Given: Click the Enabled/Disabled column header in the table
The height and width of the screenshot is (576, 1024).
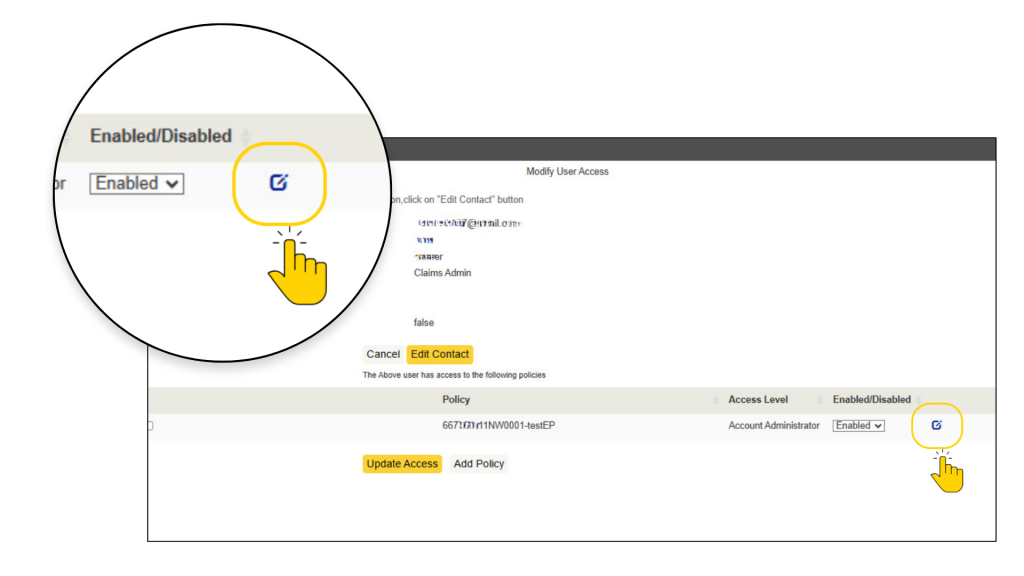Looking at the screenshot, I should pos(871,400).
